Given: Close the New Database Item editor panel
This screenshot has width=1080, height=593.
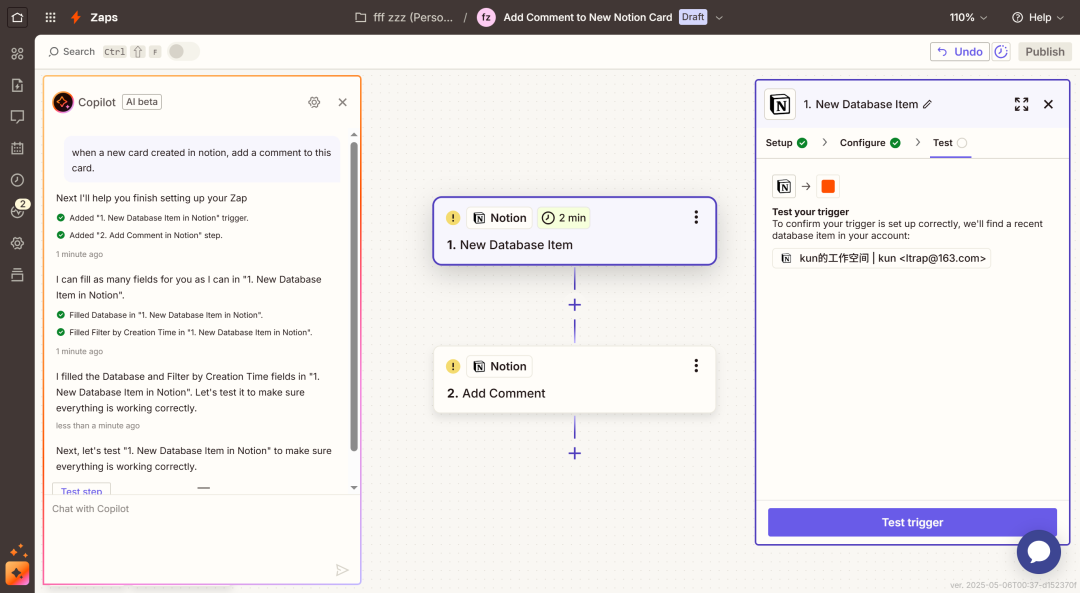Looking at the screenshot, I should [1048, 104].
